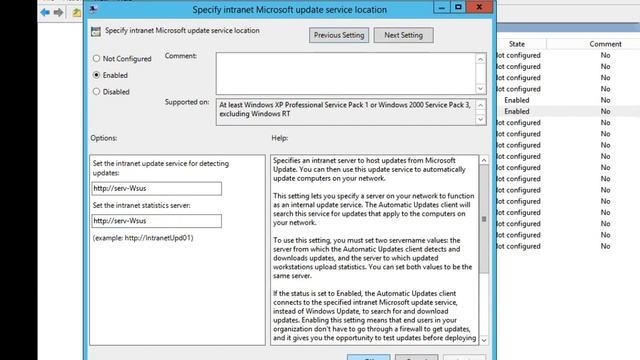Close the policy setting dialog

click(x=479, y=7)
